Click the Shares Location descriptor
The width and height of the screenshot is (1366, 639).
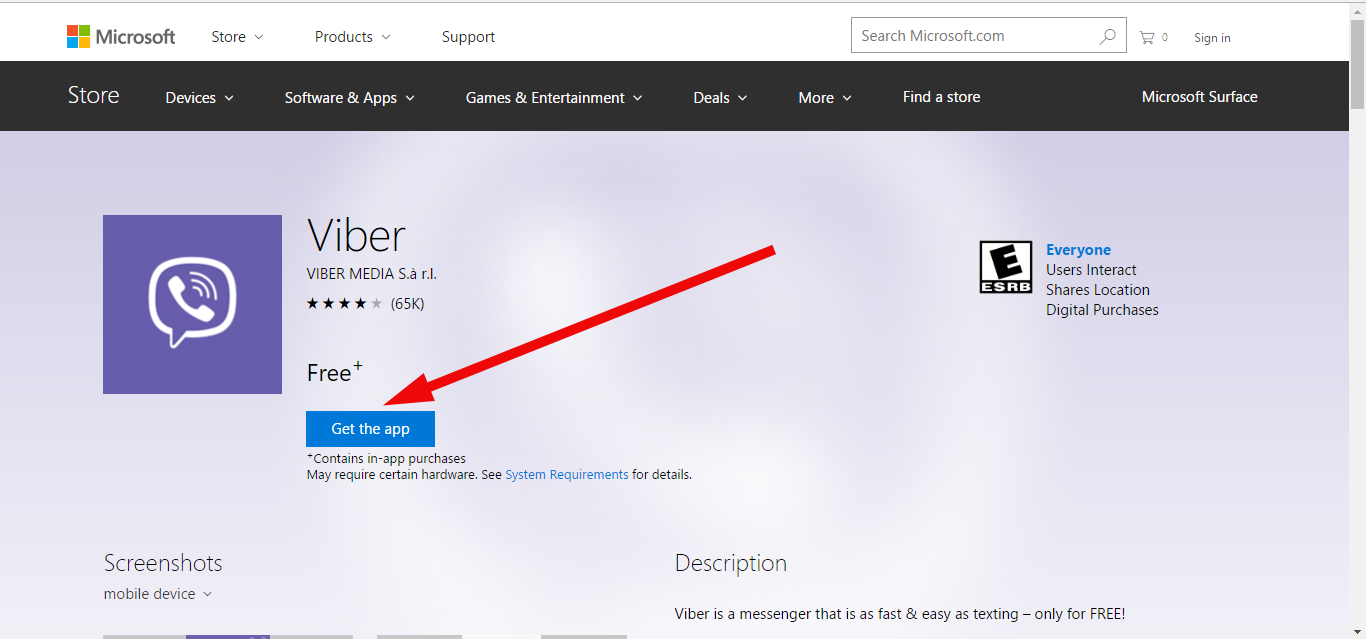pos(1098,290)
